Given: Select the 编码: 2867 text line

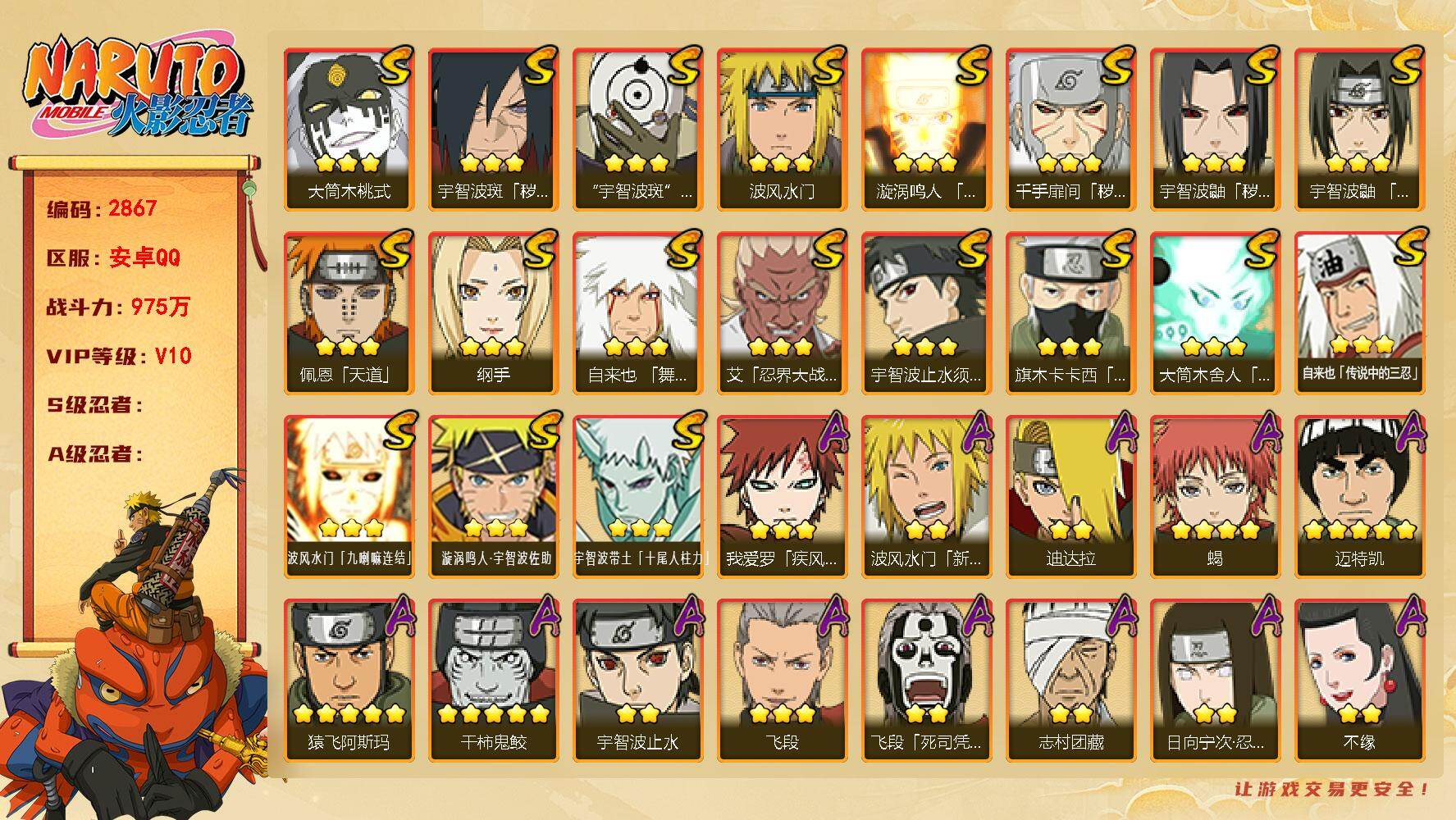Looking at the screenshot, I should tap(102, 208).
